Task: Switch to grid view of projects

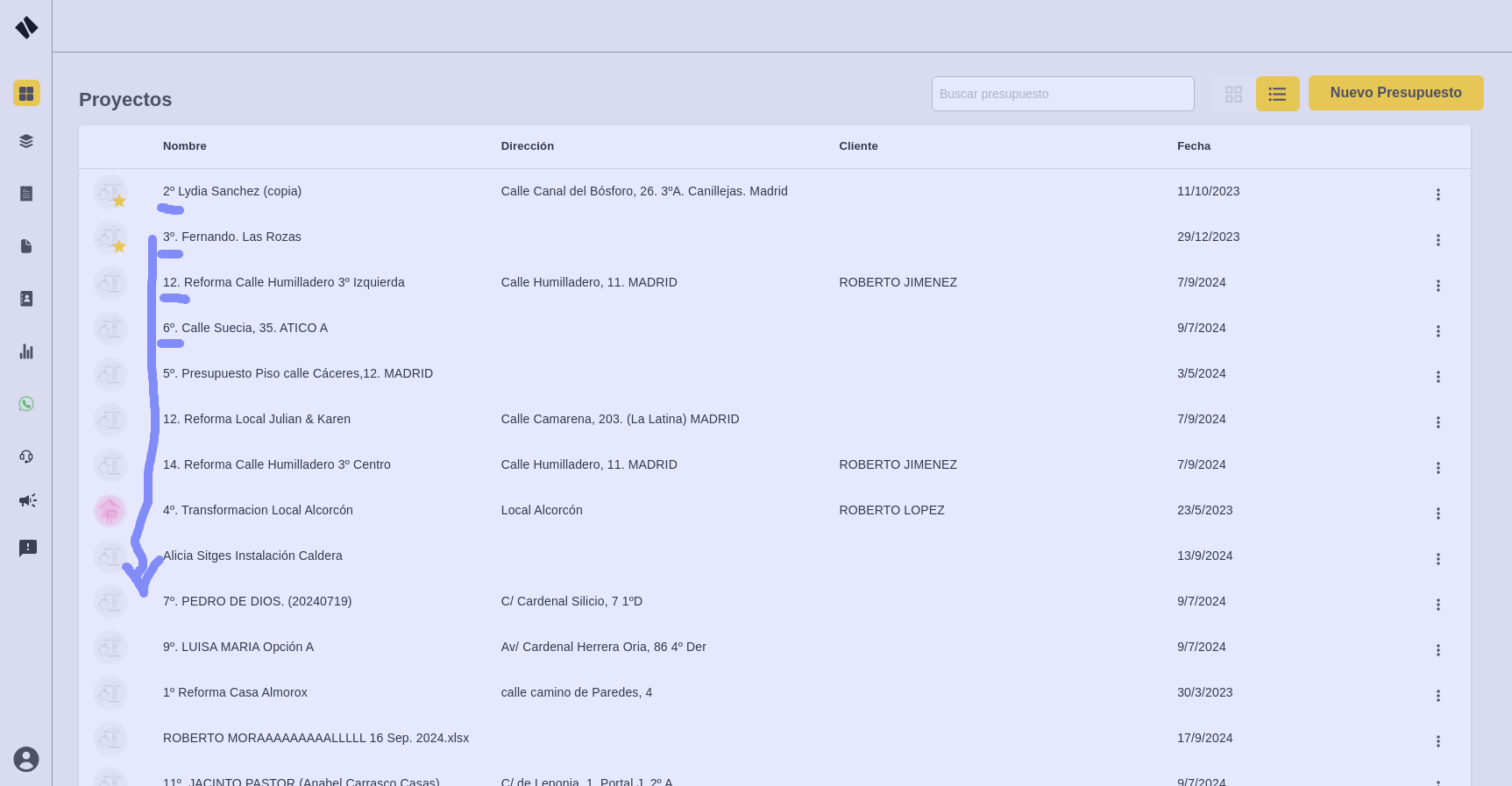Action: pyautogui.click(x=1233, y=94)
